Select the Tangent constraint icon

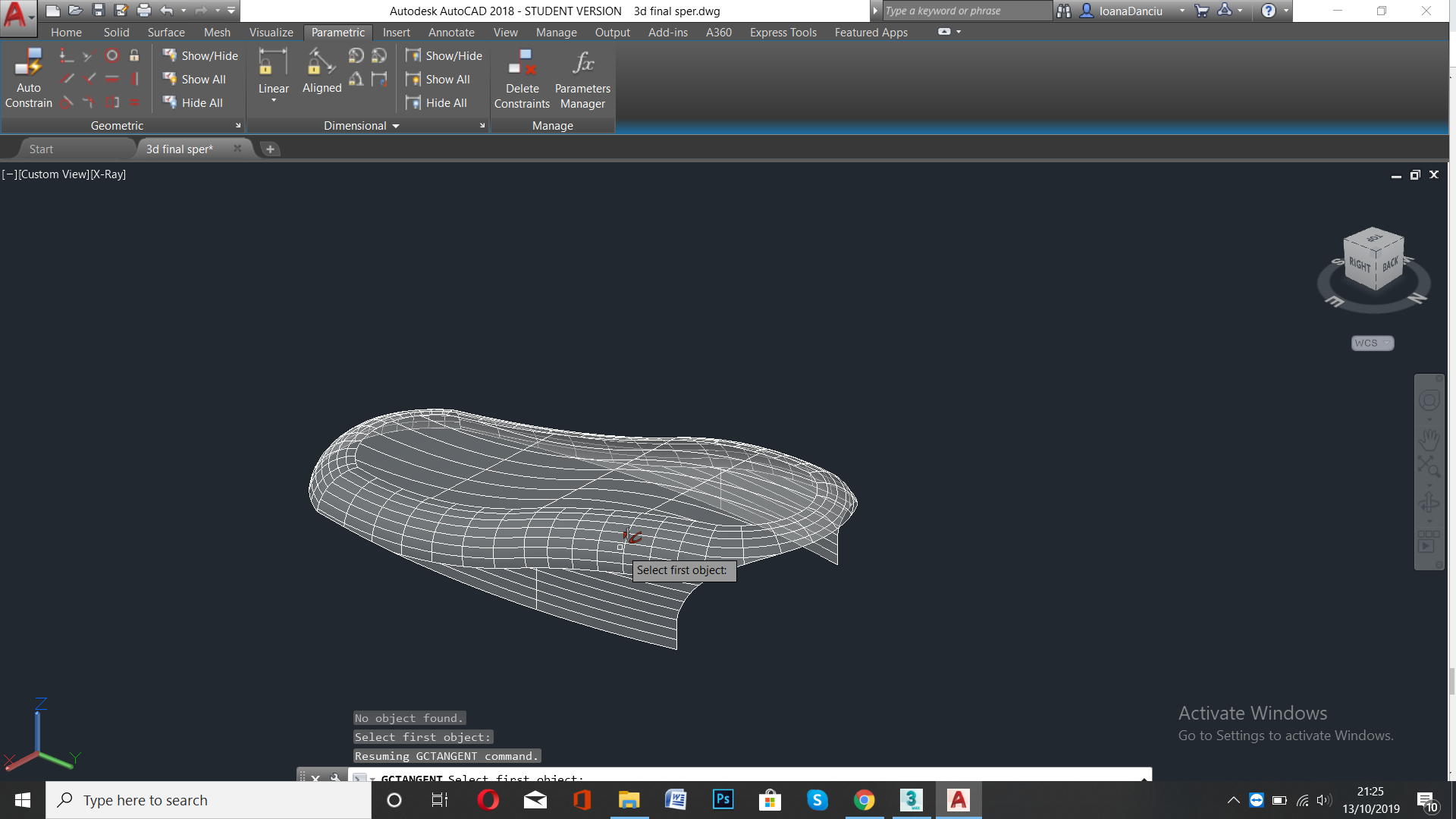point(67,102)
